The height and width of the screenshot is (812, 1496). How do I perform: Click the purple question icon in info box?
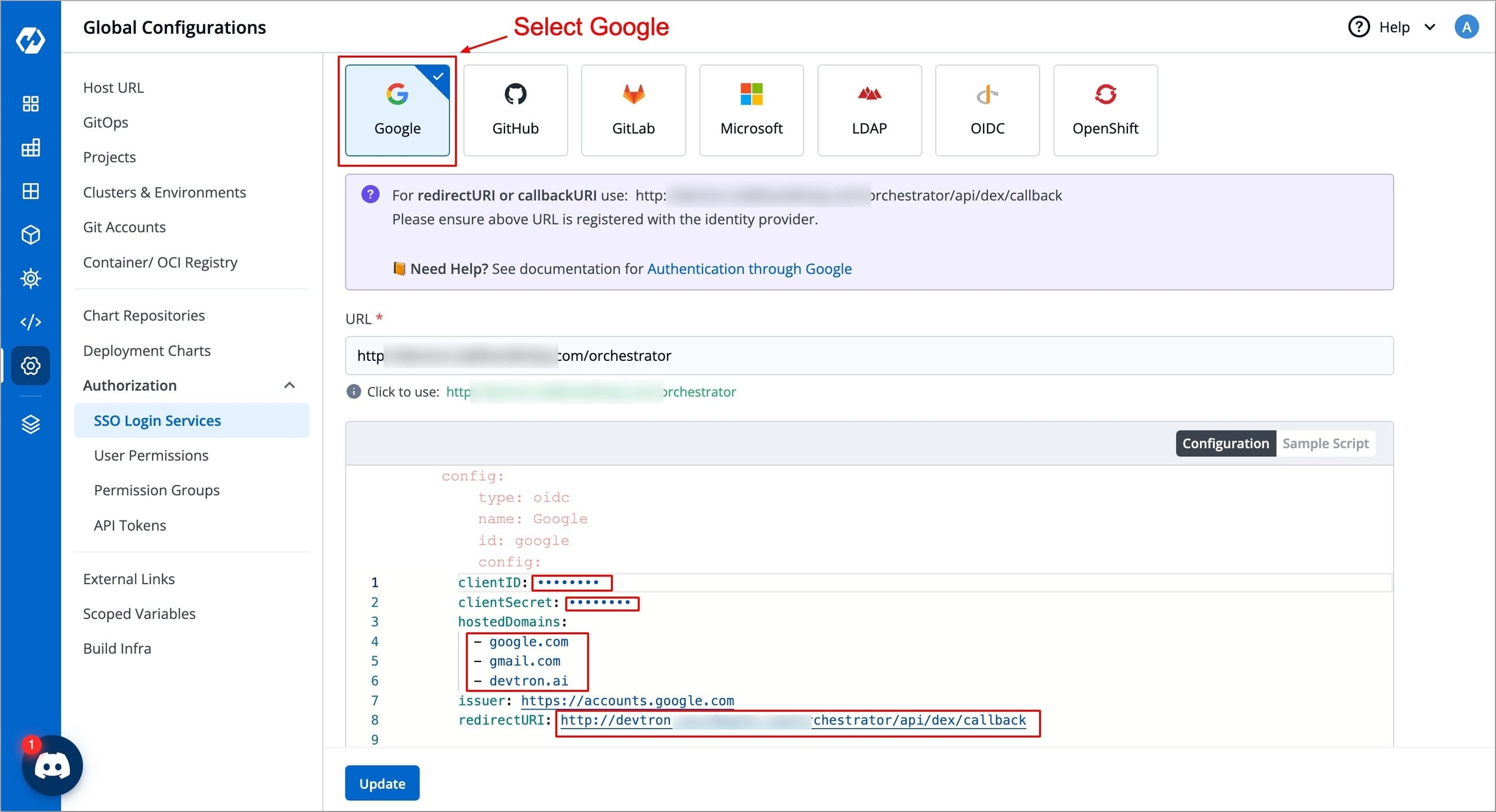coord(370,194)
